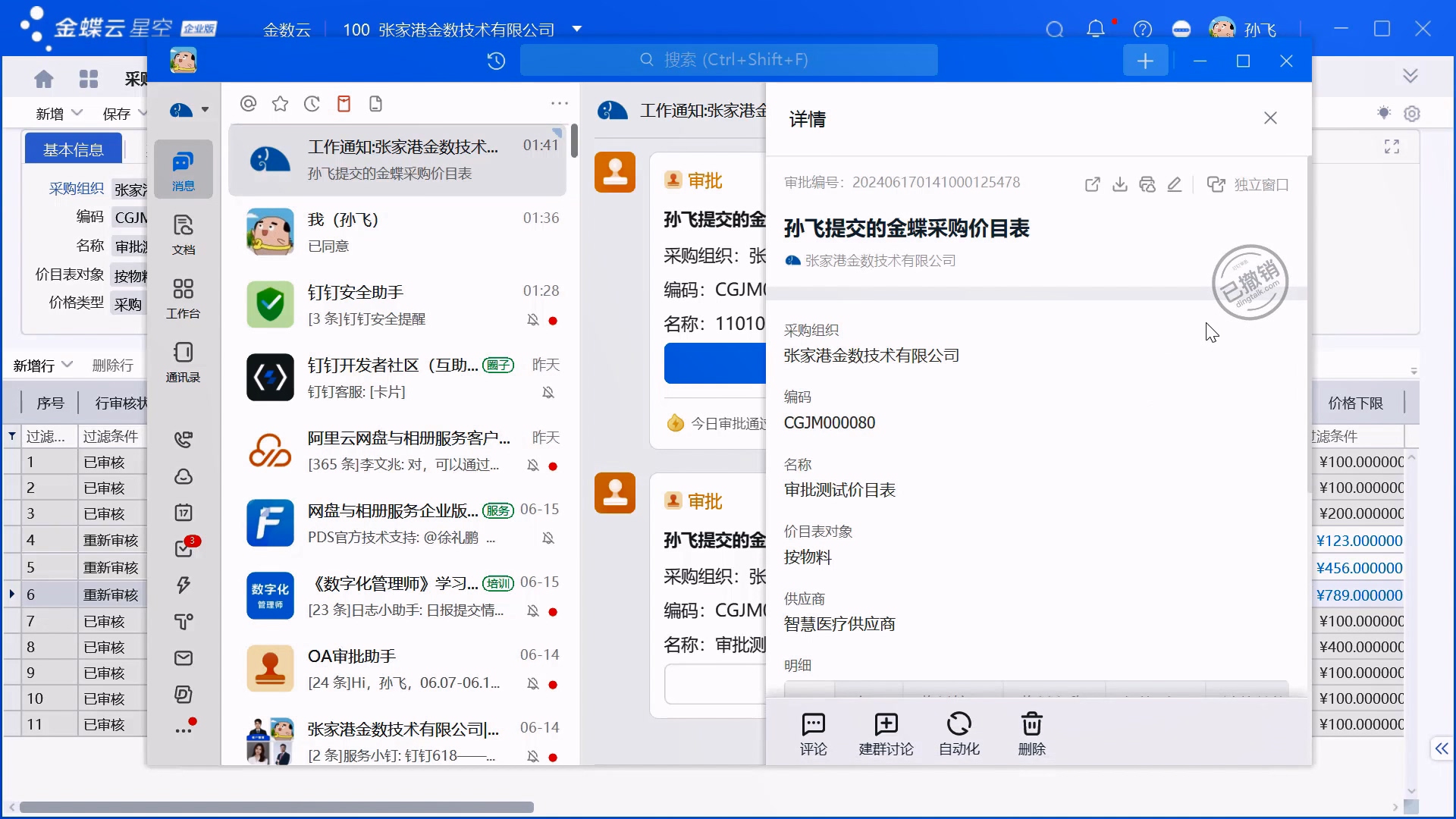1456x819 pixels.
Task: Open the message history clock icon
Action: pyautogui.click(x=496, y=61)
